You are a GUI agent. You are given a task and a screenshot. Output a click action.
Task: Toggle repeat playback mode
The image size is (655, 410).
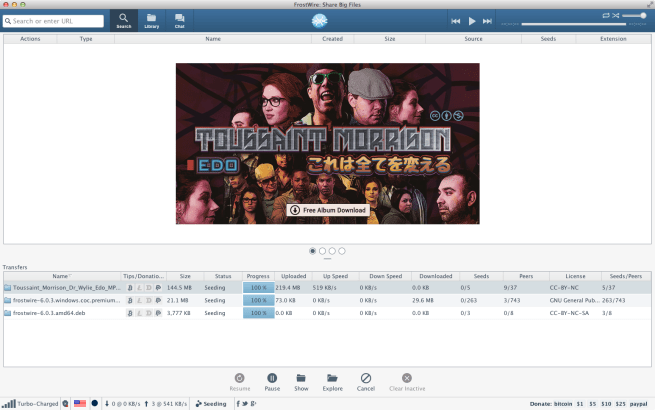[605, 16]
